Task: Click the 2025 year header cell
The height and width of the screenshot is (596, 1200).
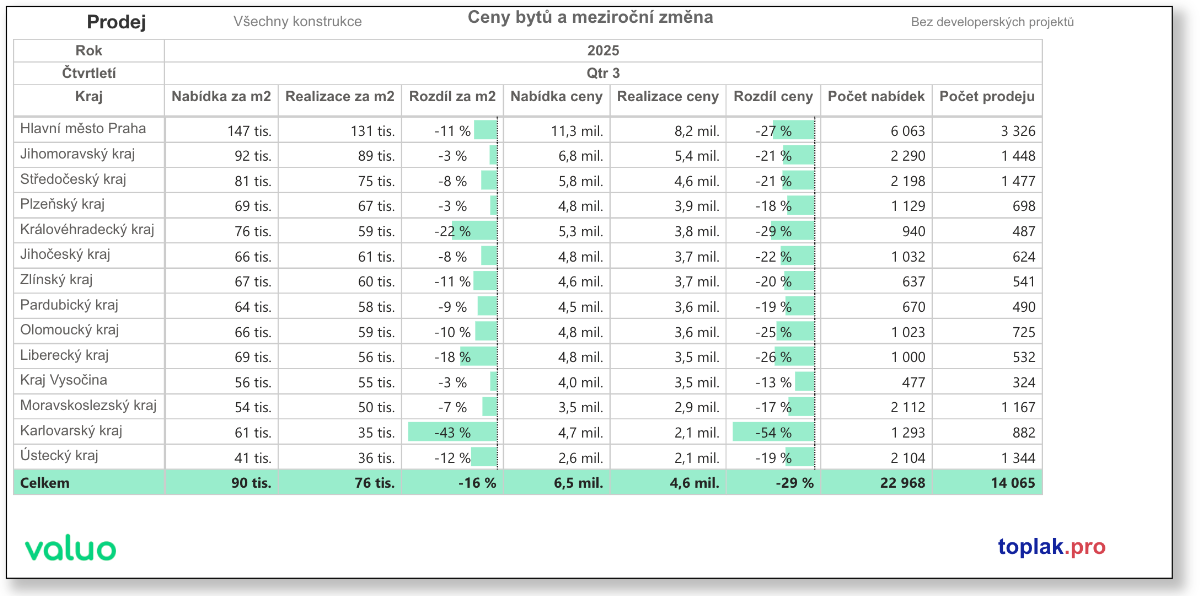Action: tap(603, 51)
